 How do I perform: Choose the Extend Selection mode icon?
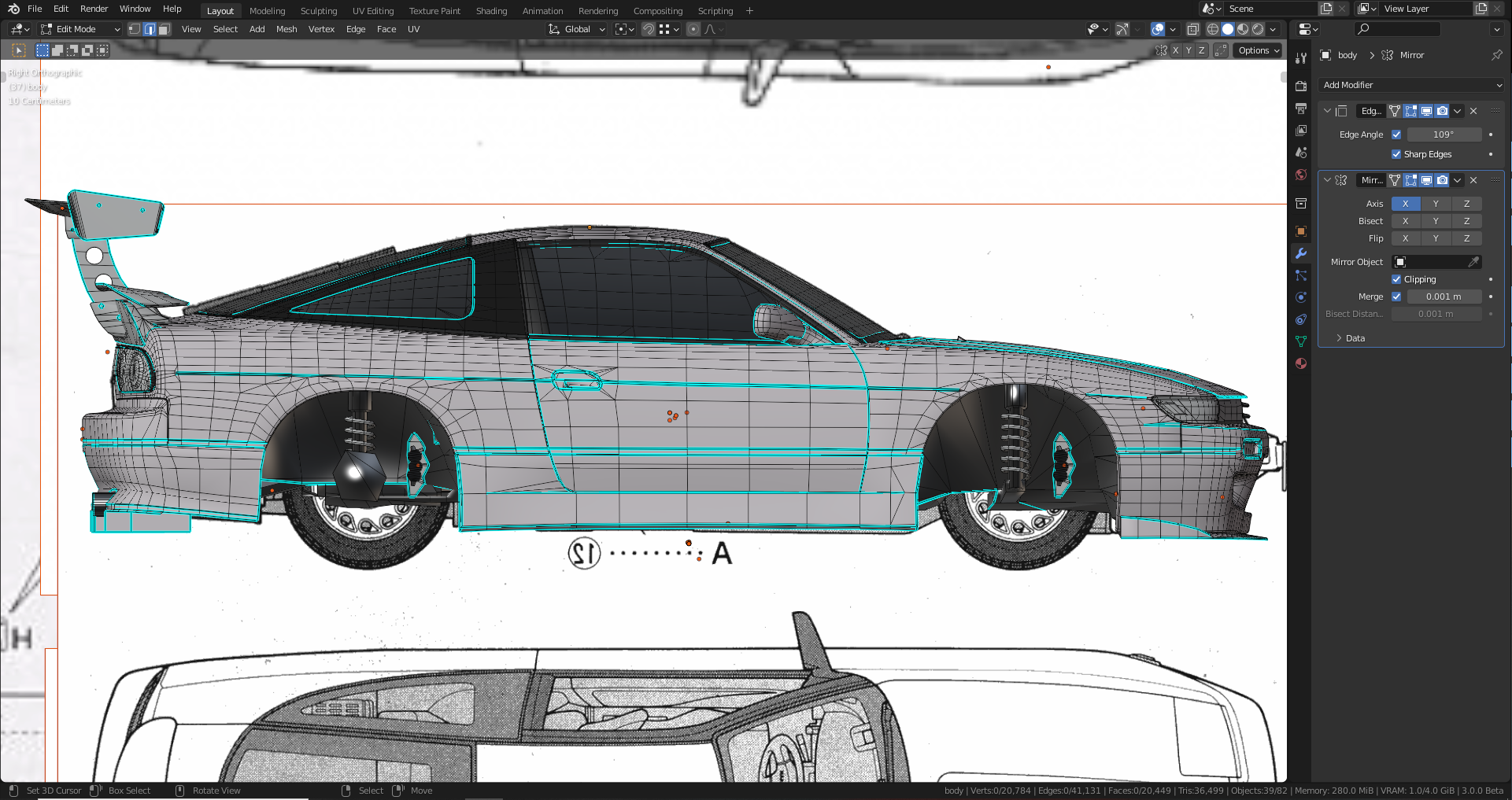[57, 50]
